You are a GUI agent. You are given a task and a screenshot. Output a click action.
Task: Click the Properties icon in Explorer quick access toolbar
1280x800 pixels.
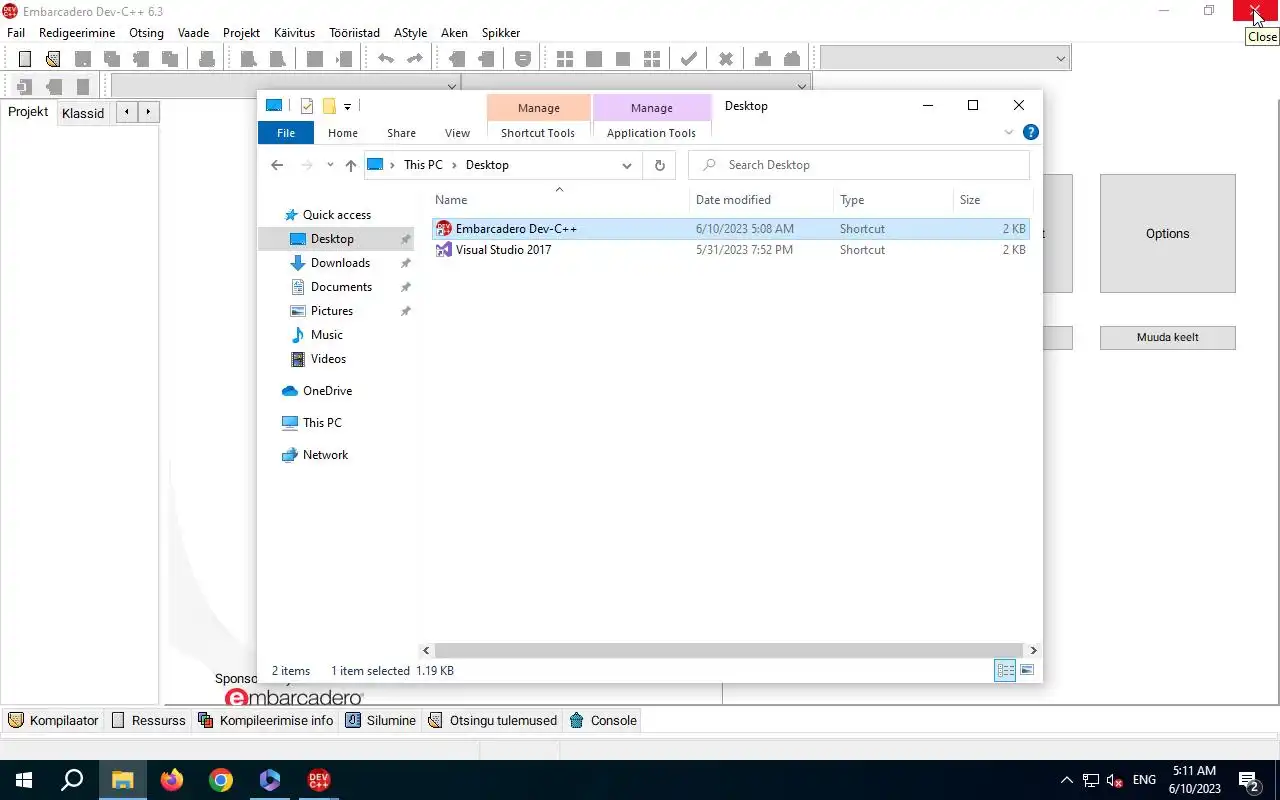tap(307, 106)
